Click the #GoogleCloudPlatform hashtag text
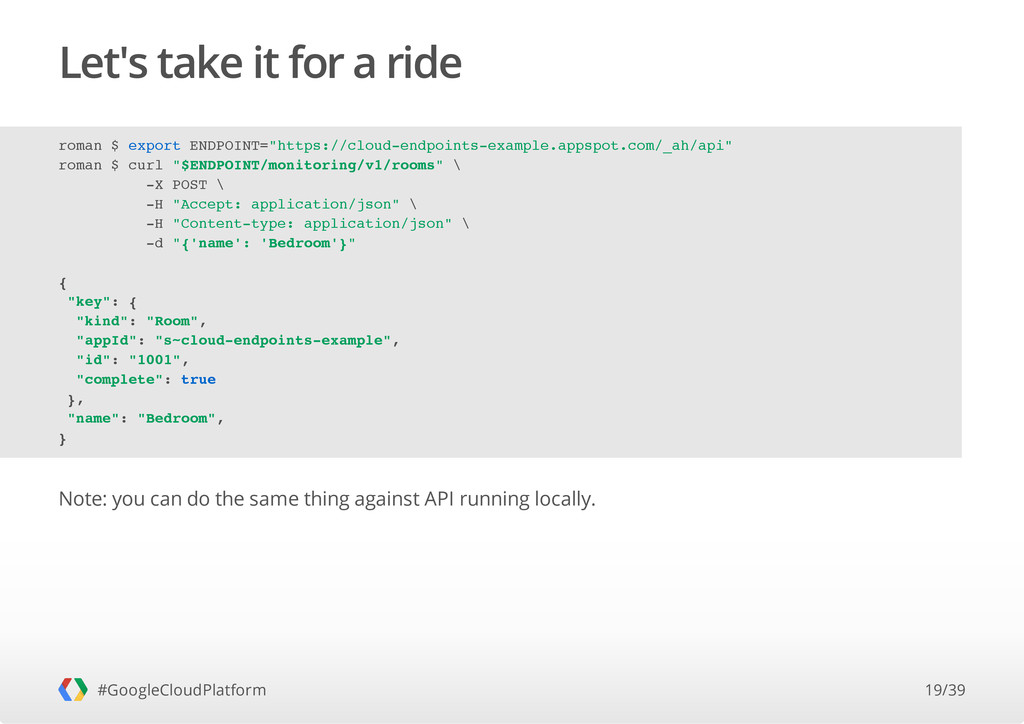The width and height of the screenshot is (1024, 724). click(182, 690)
